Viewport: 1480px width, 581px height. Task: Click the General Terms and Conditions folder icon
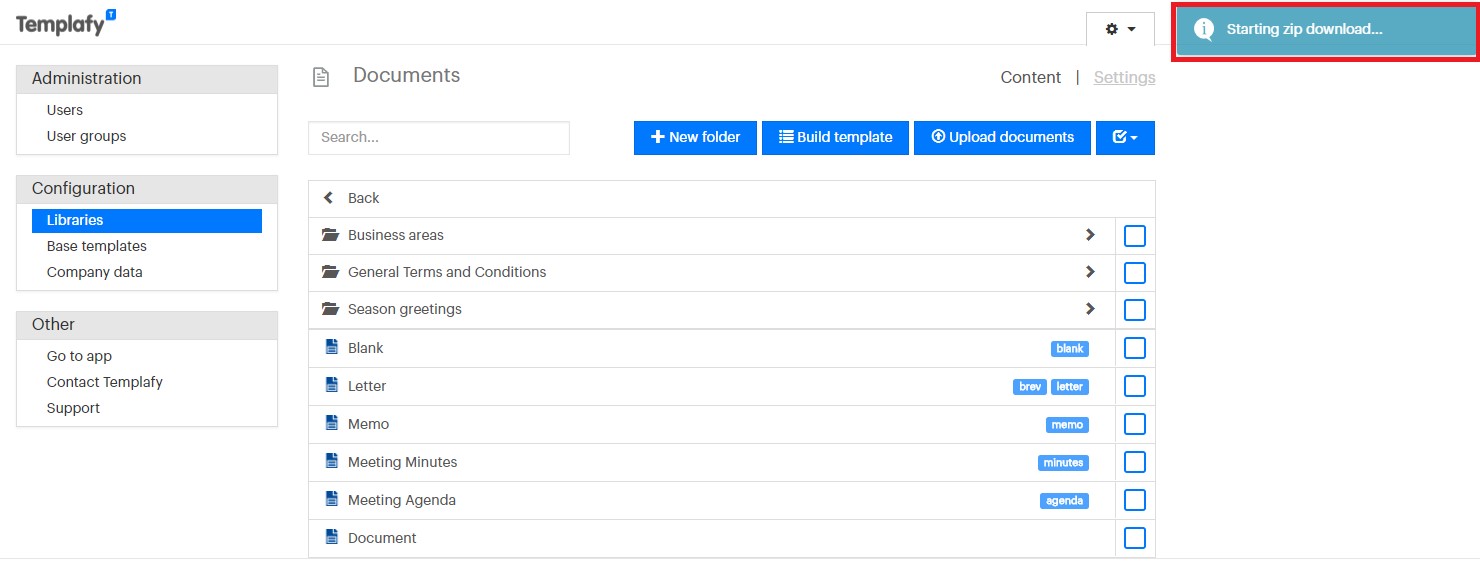pos(330,272)
